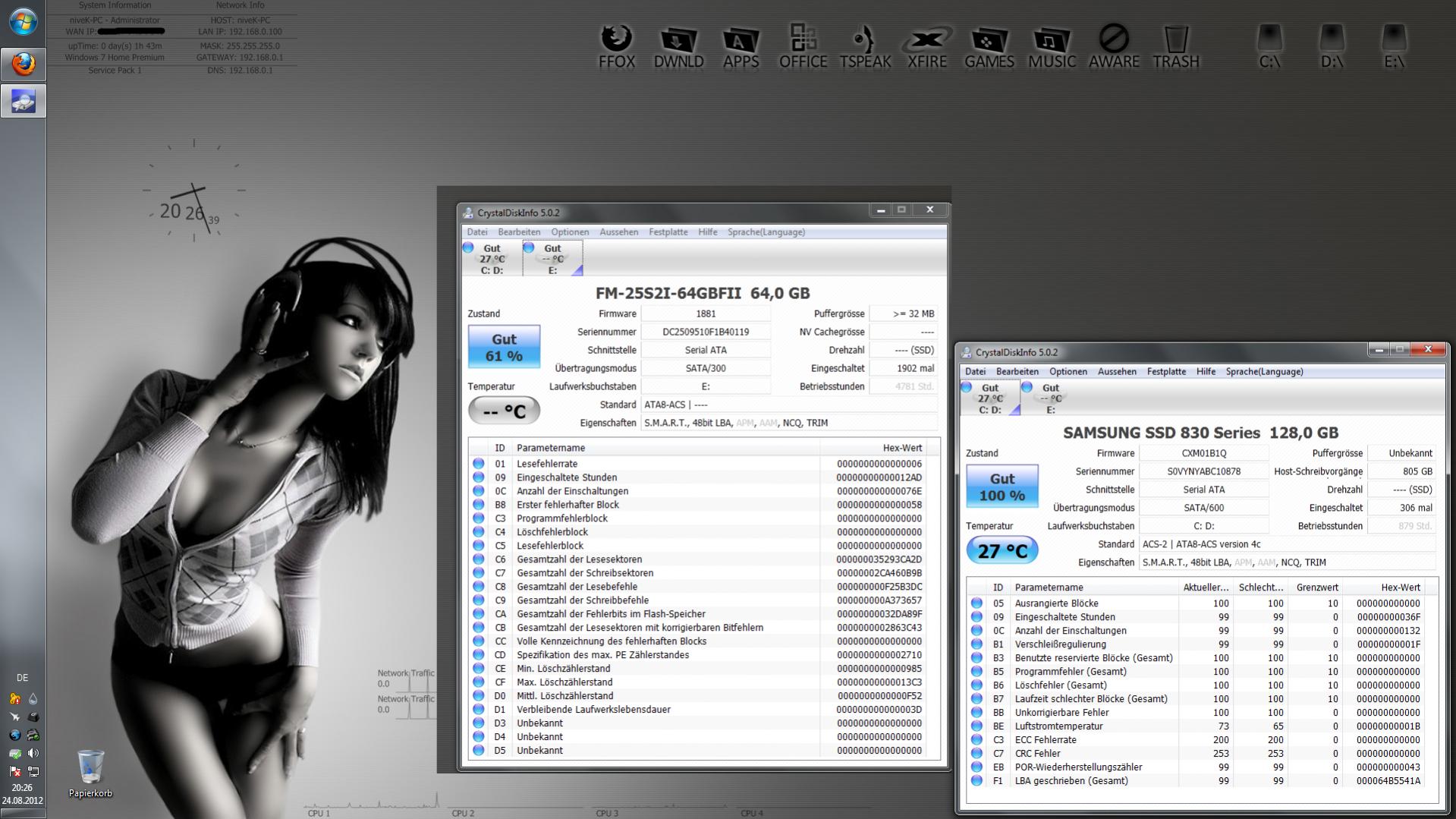This screenshot has width=1456, height=819.
Task: Launch XFIRE from the dock
Action: (927, 46)
